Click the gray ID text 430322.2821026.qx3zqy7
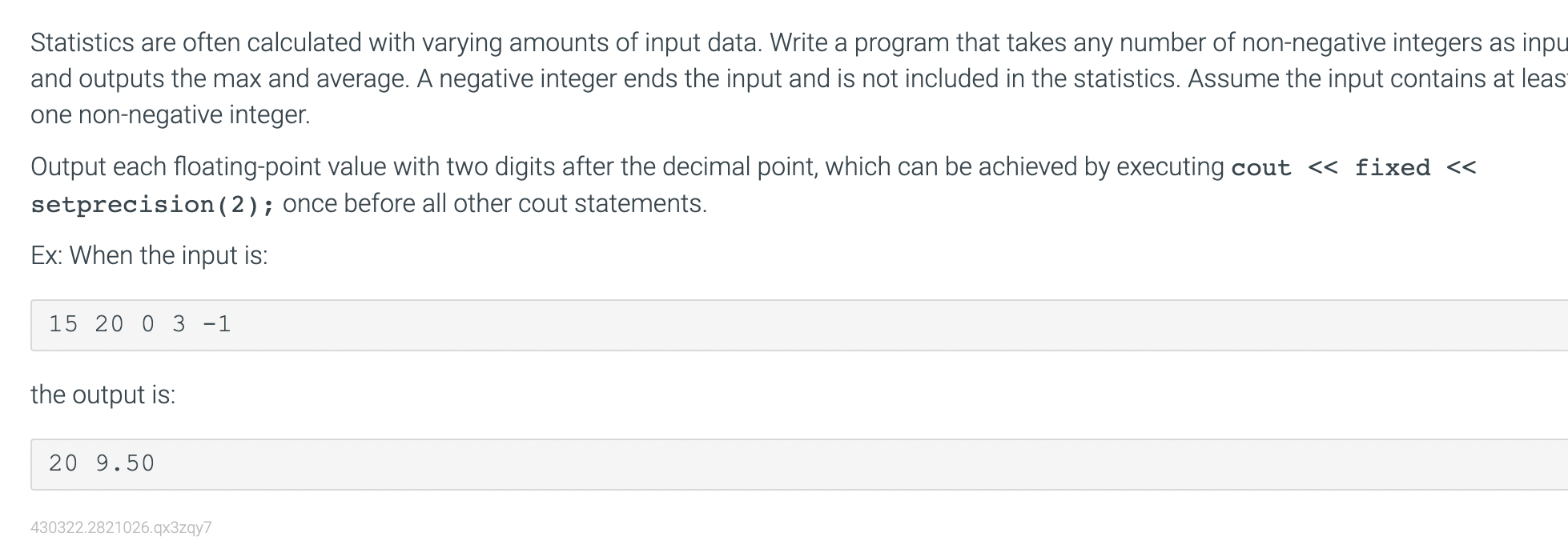1568x541 pixels. pos(121,527)
